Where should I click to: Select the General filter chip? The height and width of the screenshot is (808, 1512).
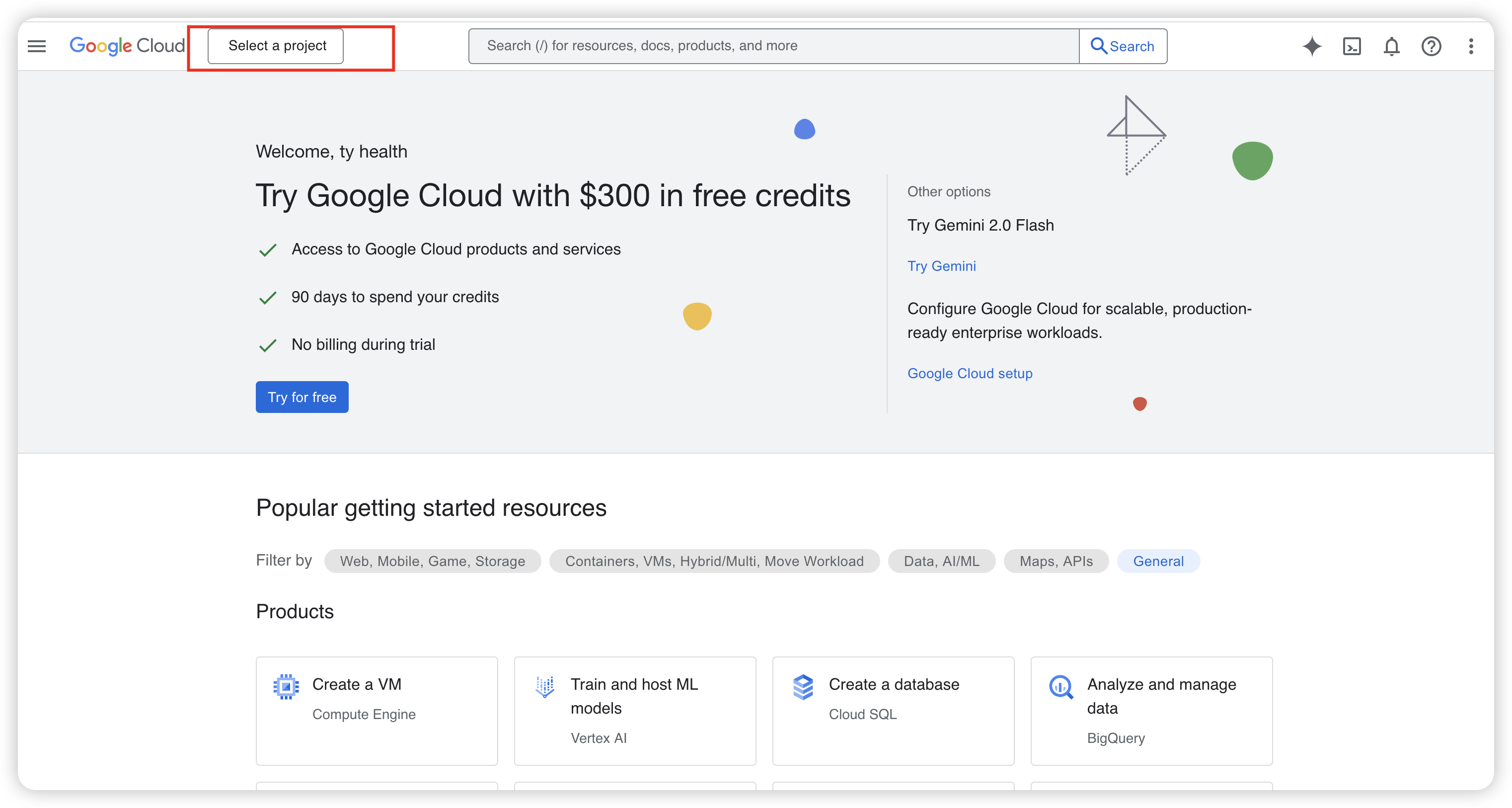pyautogui.click(x=1157, y=561)
